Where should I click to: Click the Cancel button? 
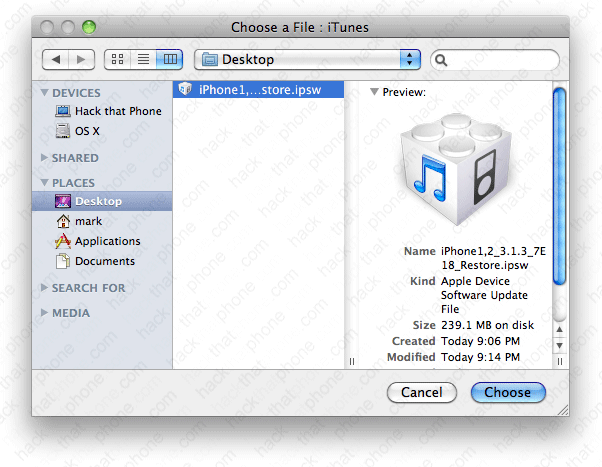(x=421, y=393)
